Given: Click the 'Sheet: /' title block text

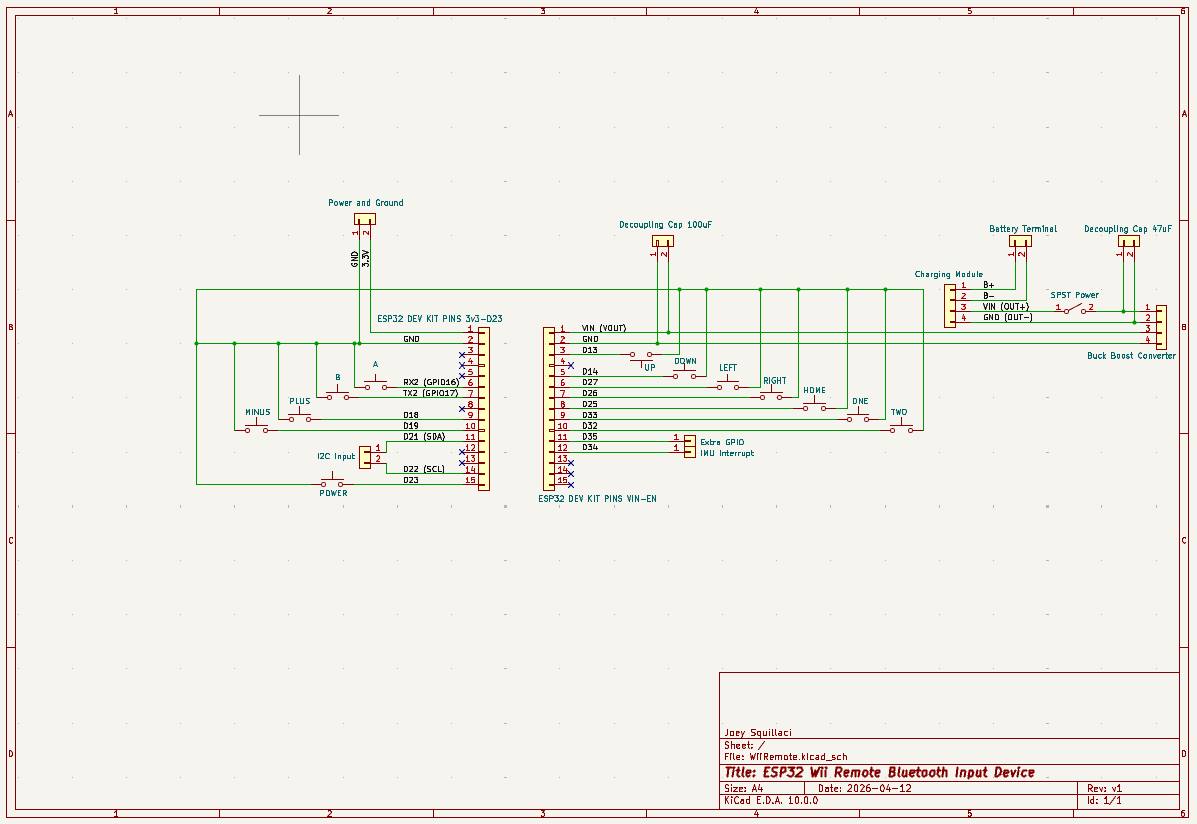Looking at the screenshot, I should [744, 745].
